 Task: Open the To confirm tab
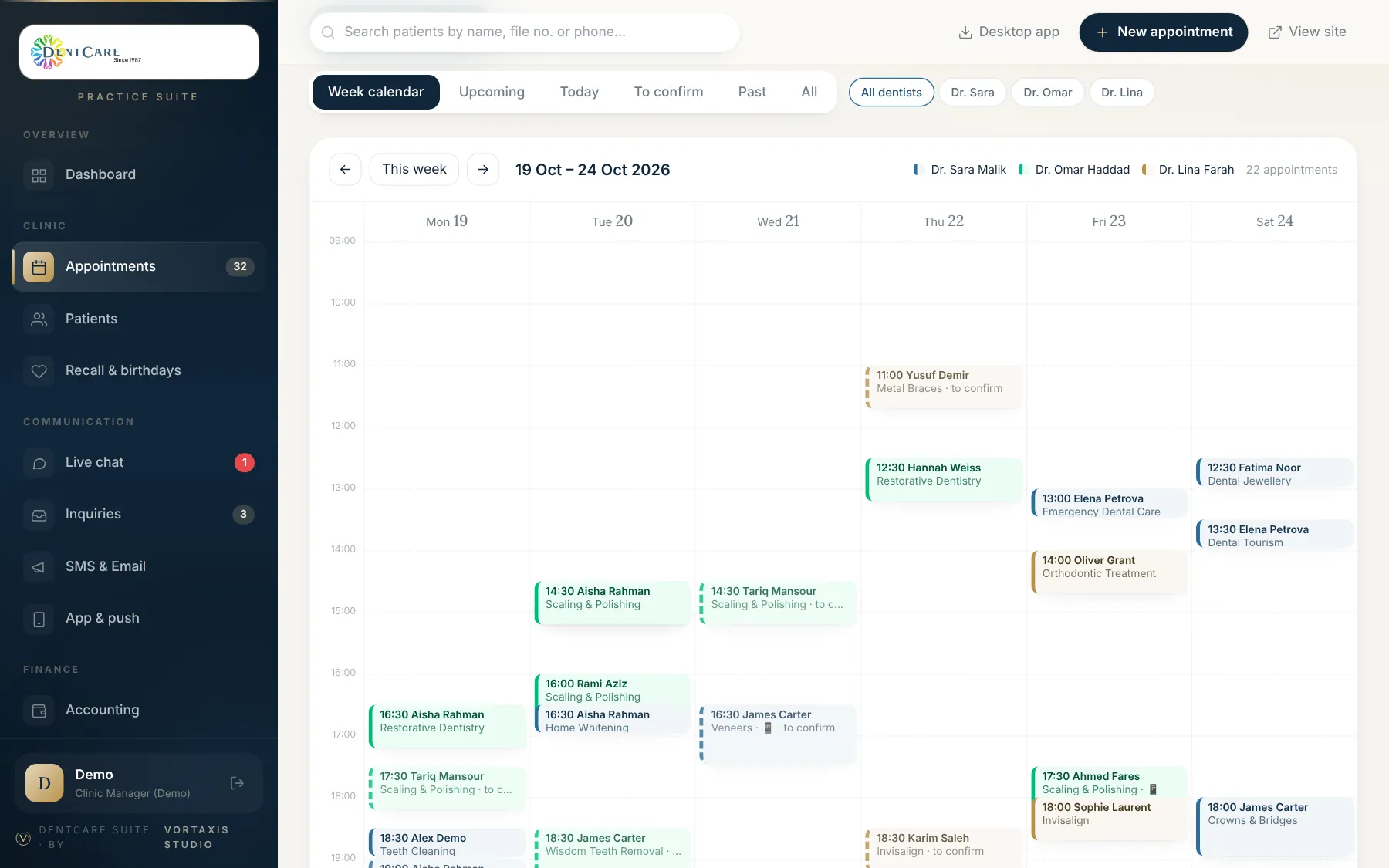coord(668,92)
